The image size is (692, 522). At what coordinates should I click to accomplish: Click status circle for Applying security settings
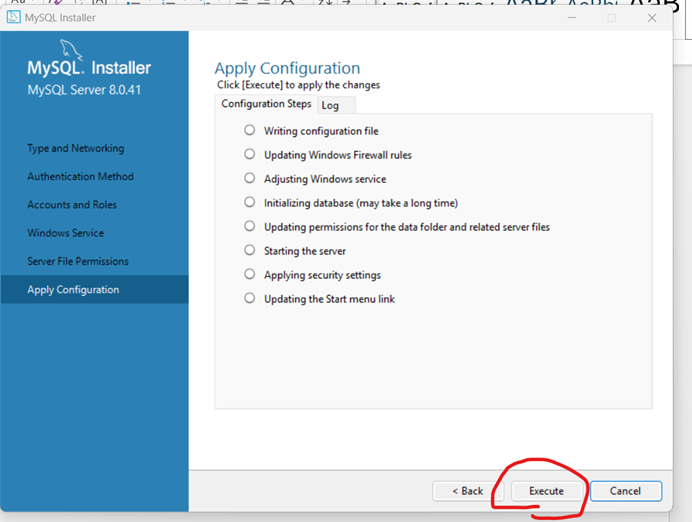[250, 274]
